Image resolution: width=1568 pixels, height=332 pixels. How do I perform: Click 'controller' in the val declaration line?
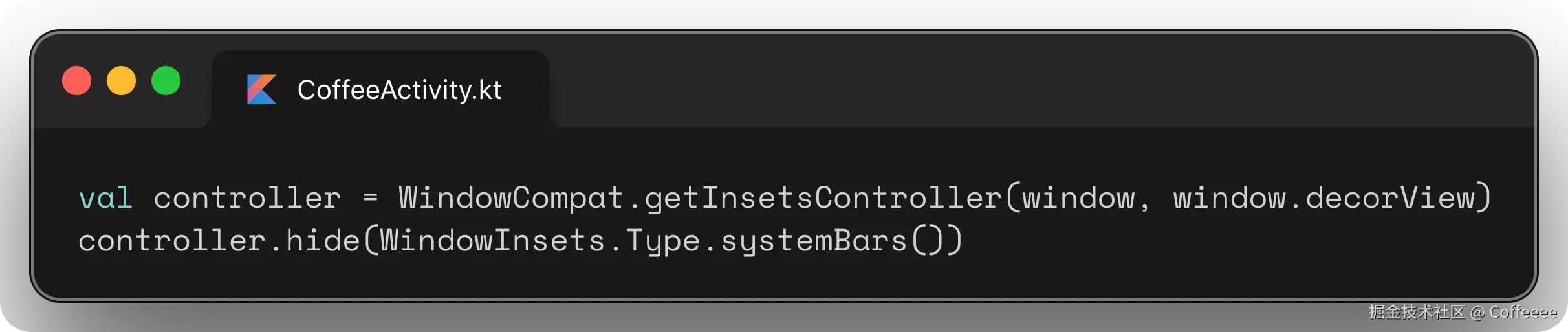(247, 198)
